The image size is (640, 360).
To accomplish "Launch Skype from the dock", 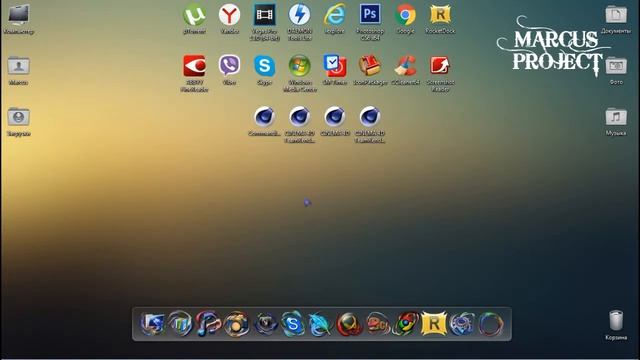I will coord(293,324).
